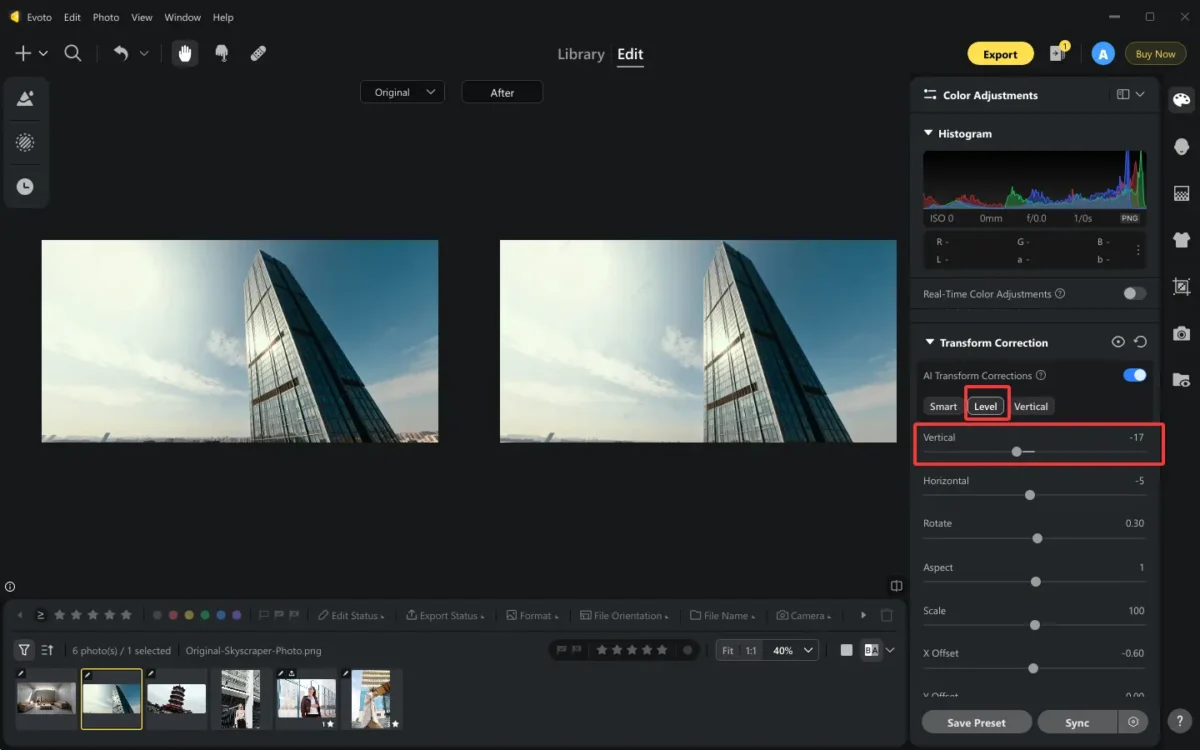Reset Transform Correction settings
The height and width of the screenshot is (750, 1200).
point(1140,342)
